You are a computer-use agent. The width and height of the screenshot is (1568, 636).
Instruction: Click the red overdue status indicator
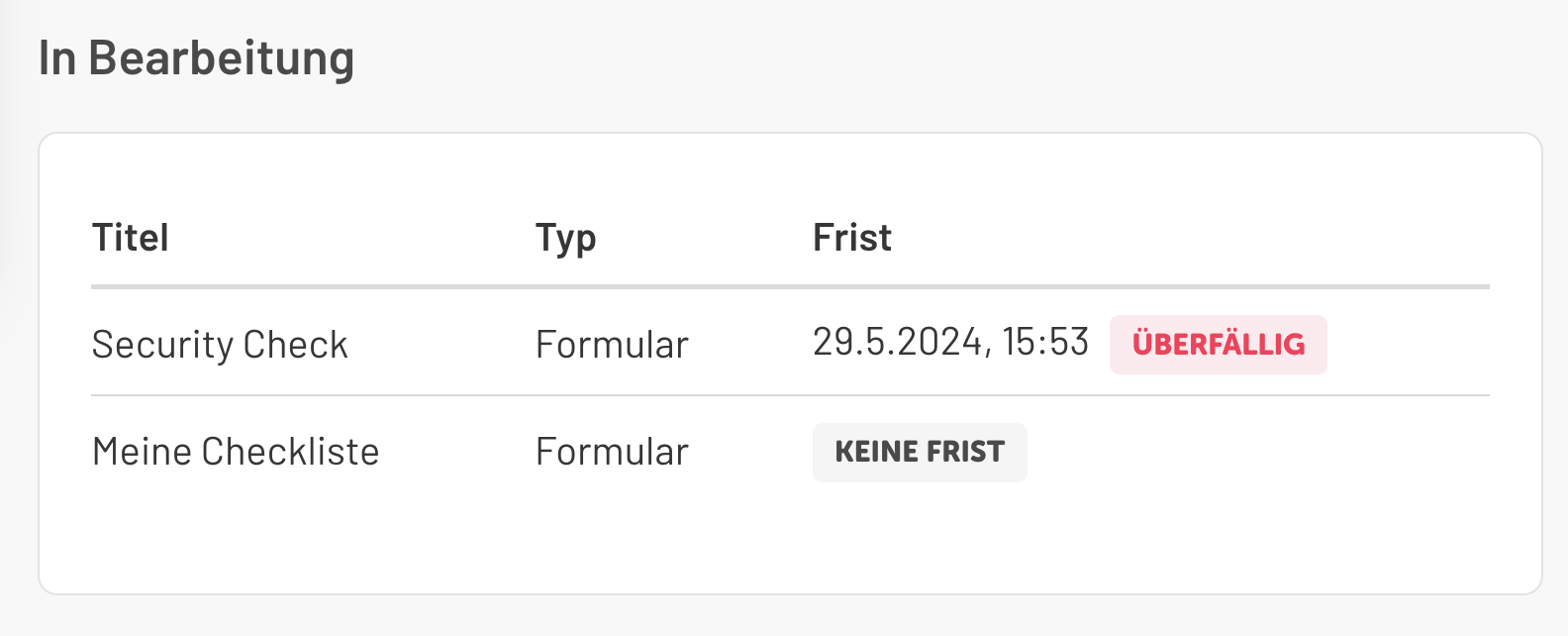1218,345
